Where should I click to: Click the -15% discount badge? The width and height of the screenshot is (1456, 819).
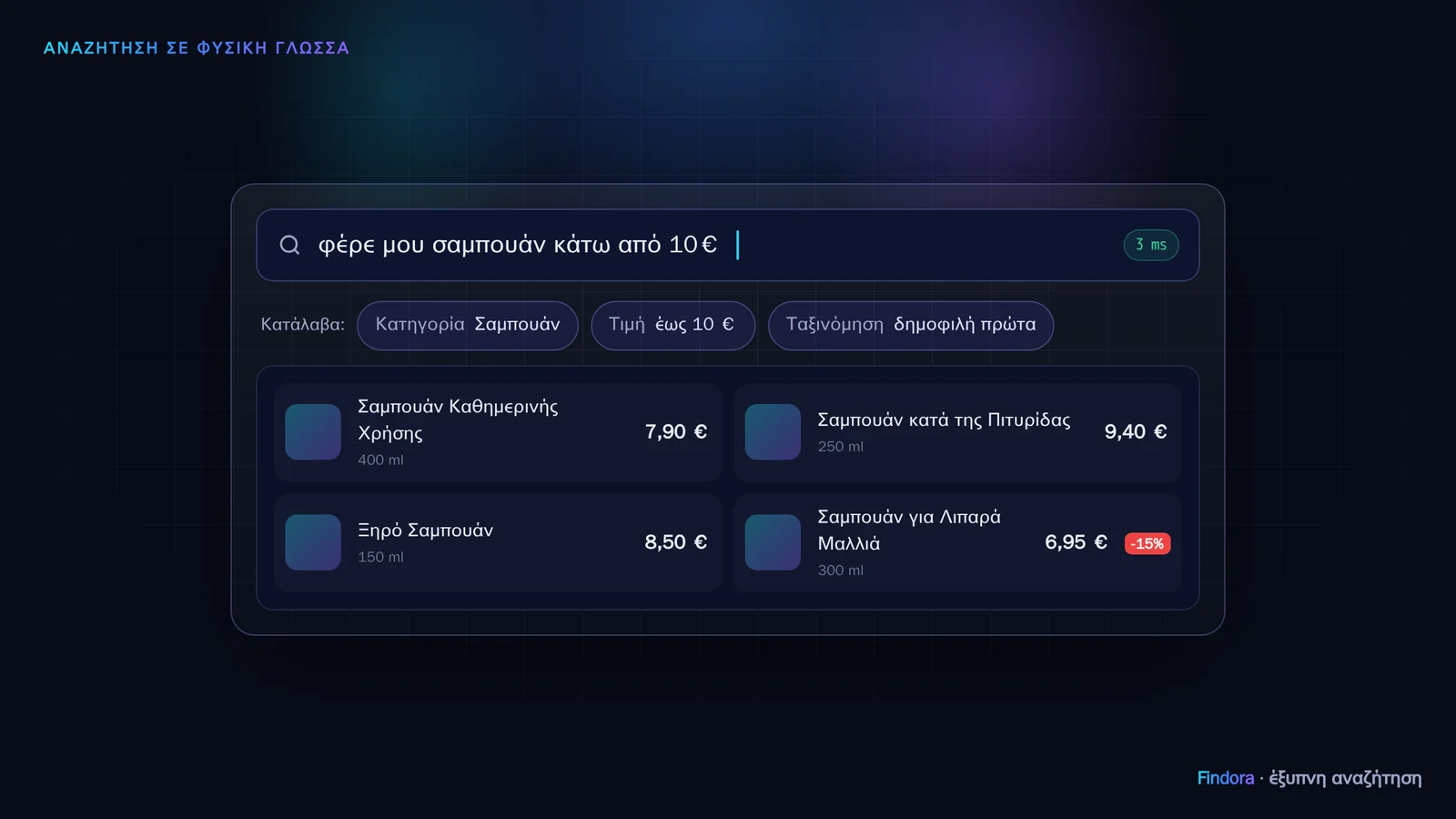tap(1148, 543)
